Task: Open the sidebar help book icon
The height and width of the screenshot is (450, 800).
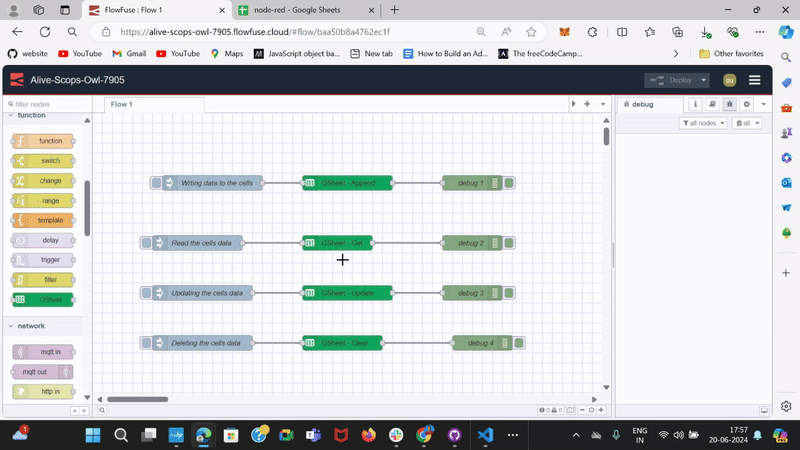Action: pyautogui.click(x=712, y=104)
